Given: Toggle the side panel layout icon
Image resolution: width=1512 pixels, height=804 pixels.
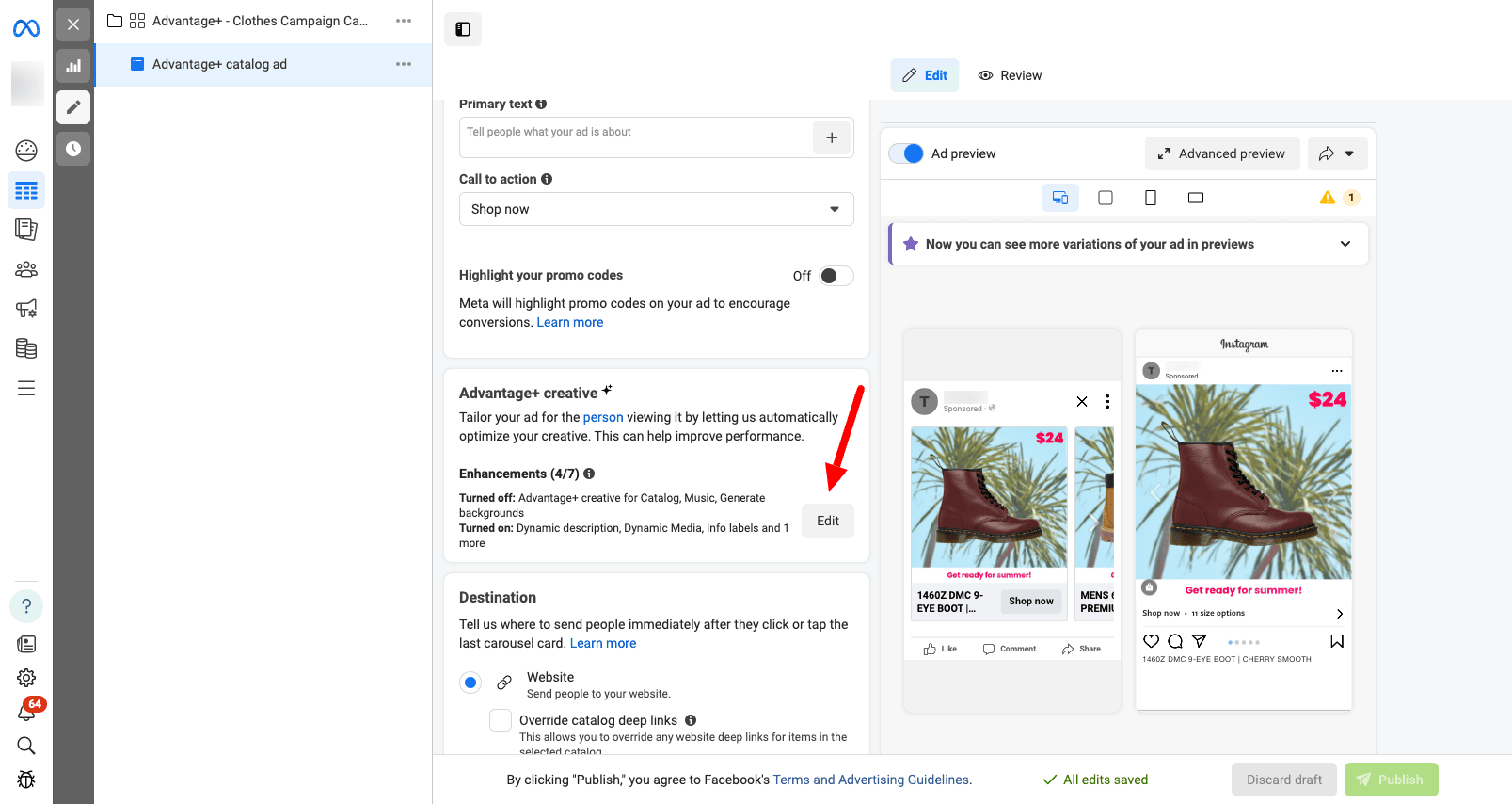Looking at the screenshot, I should (x=463, y=29).
